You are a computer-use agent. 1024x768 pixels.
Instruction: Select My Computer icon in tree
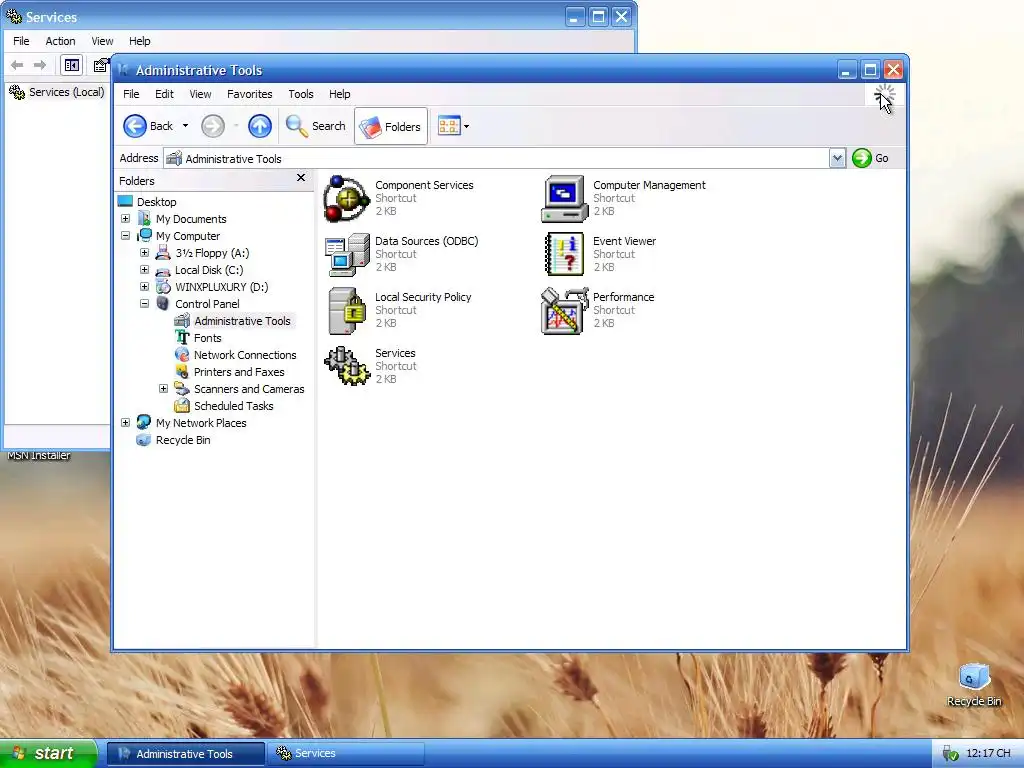click(x=144, y=236)
